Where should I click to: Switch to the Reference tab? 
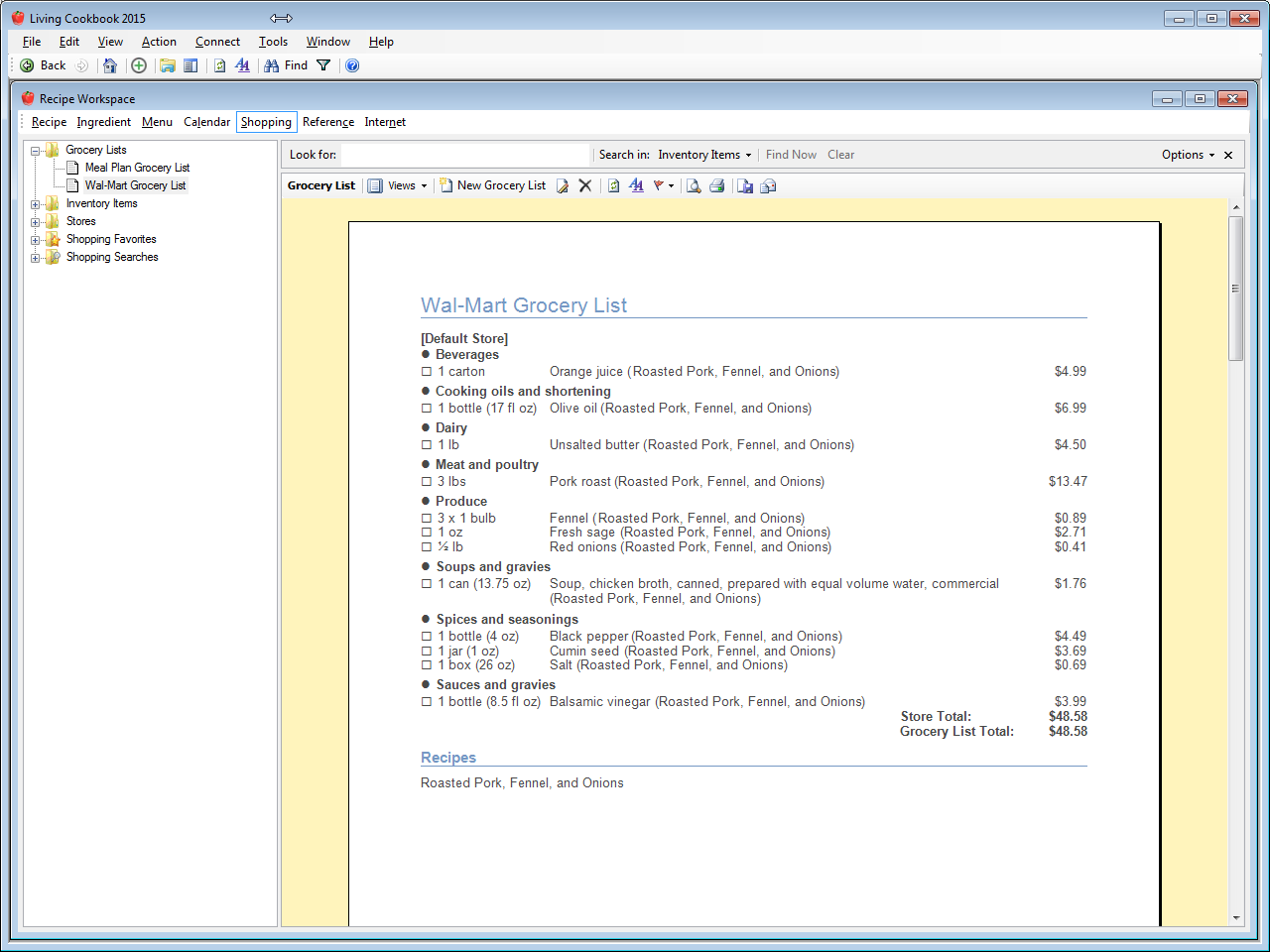click(328, 122)
